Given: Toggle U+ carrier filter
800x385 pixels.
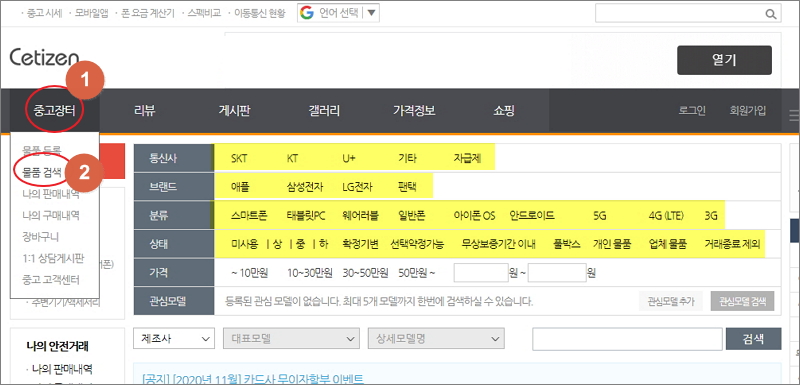Looking at the screenshot, I should coord(349,158).
